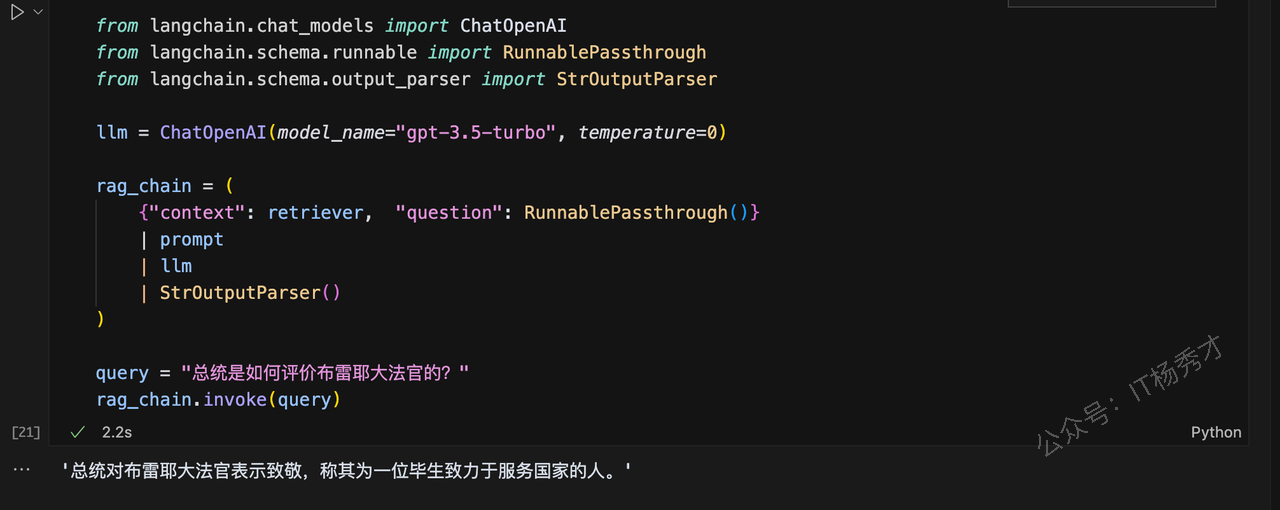
Task: Place cursor on ChatOpenAI import name
Action: pos(513,25)
